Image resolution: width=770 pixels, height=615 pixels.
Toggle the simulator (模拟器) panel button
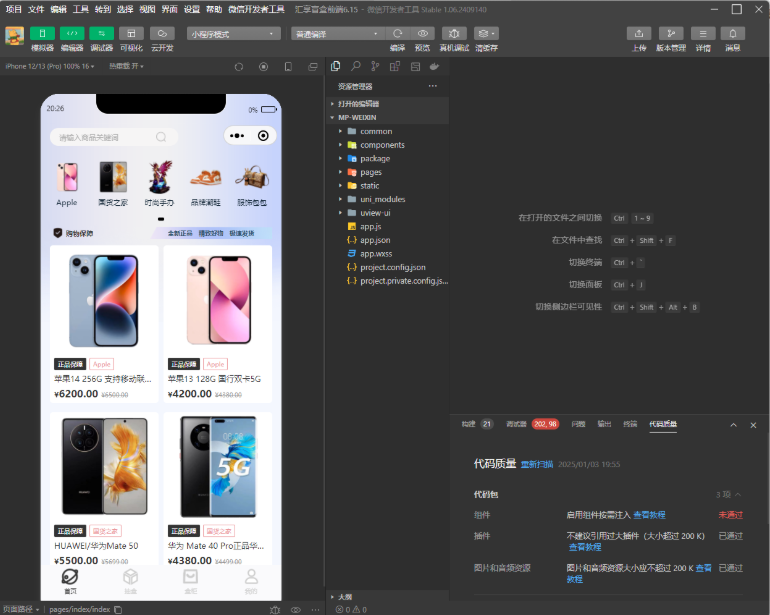pyautogui.click(x=42, y=33)
